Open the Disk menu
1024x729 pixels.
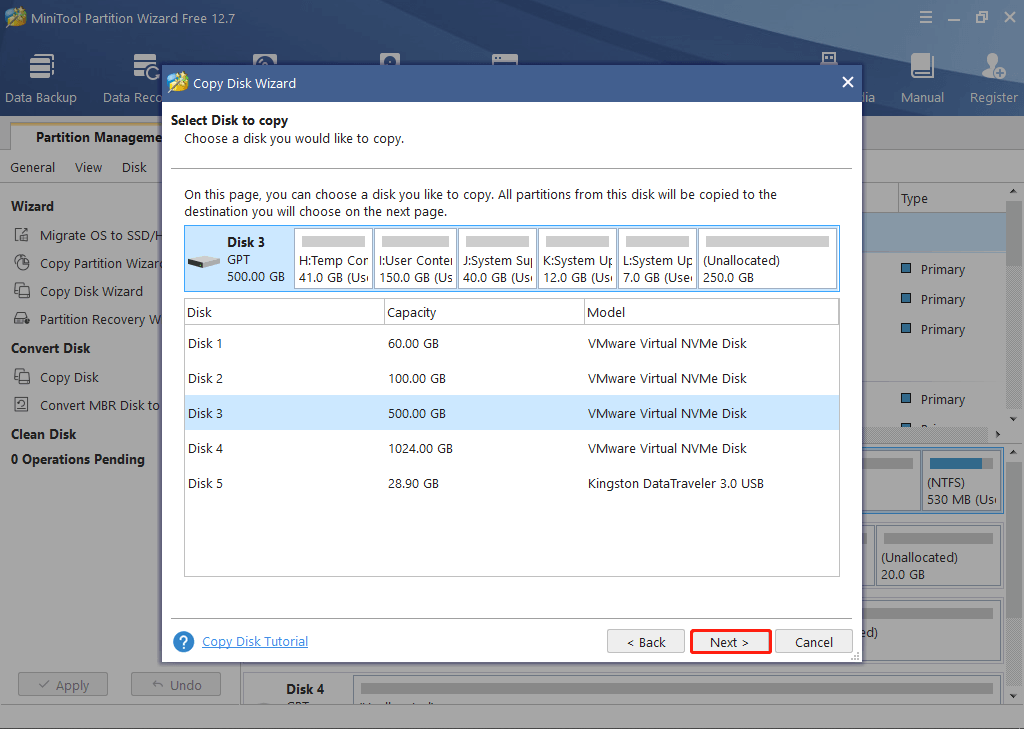coord(134,167)
